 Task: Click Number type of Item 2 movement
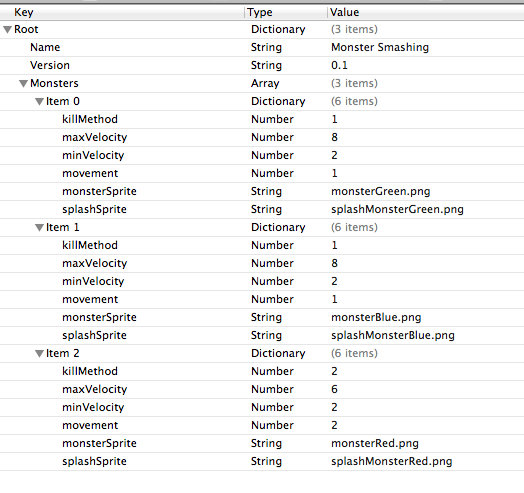tap(272, 425)
